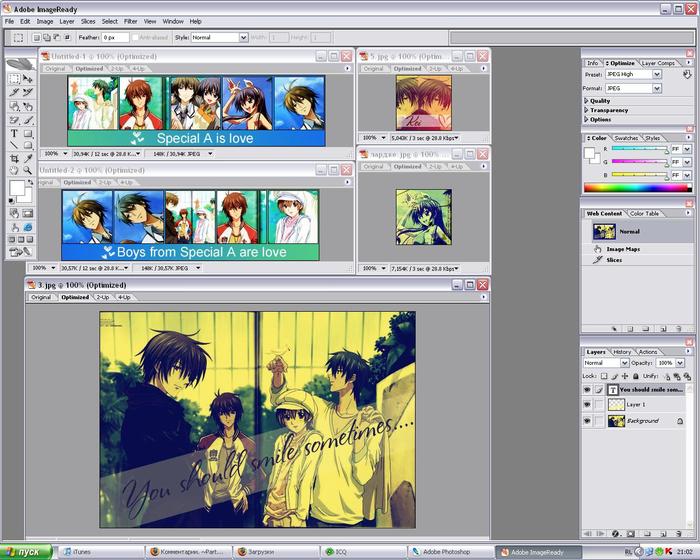Open the Layer menu
Screen dimensions: 700x560
[x=67, y=21]
